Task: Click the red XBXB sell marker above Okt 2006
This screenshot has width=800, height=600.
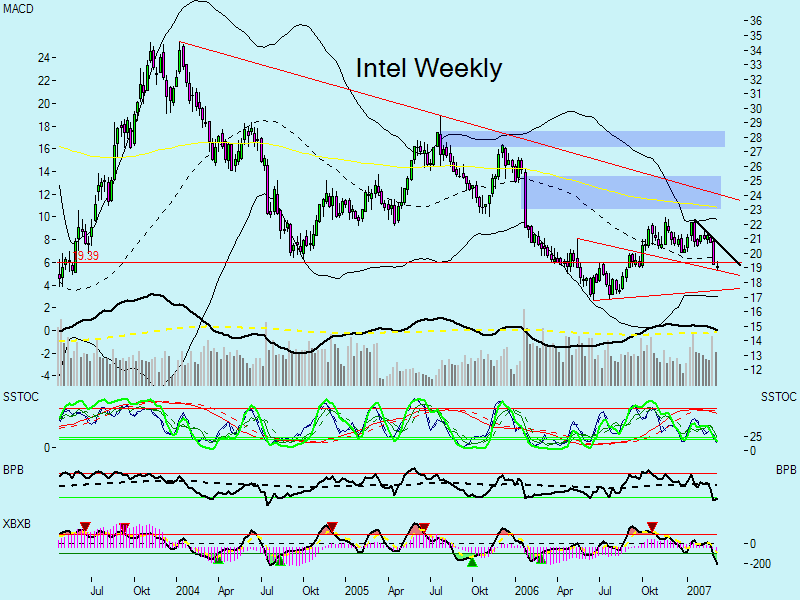Action: (x=652, y=527)
